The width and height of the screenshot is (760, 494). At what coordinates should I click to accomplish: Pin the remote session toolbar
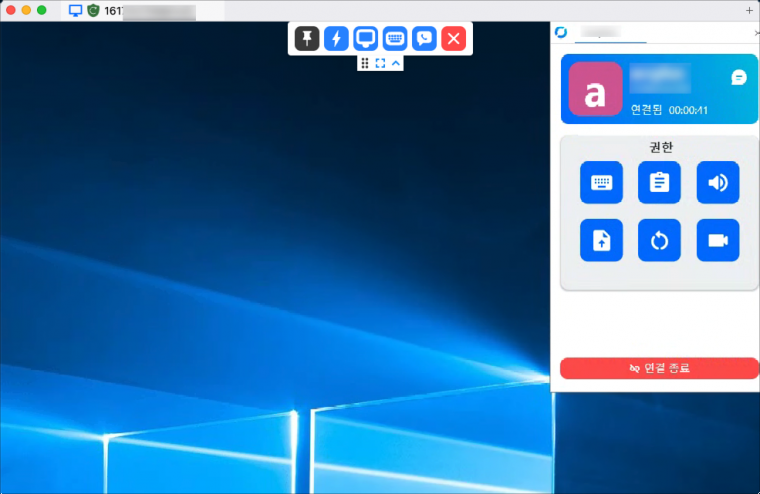tap(307, 38)
